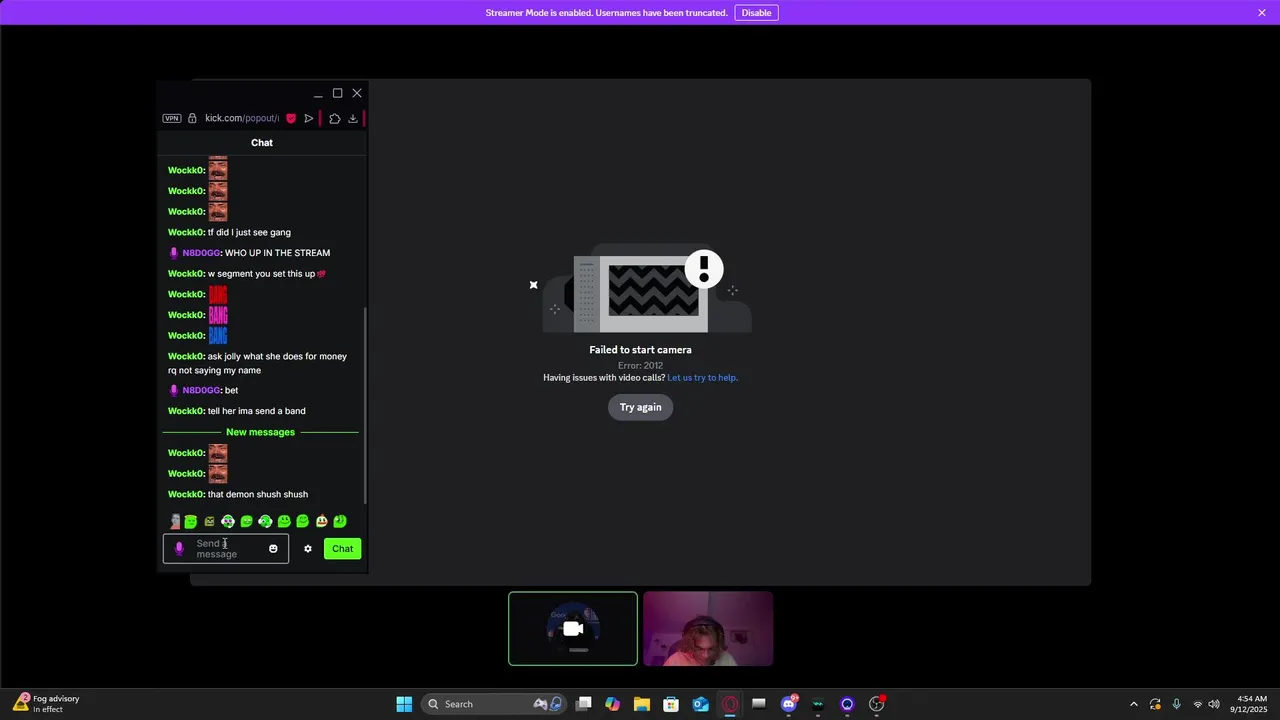1280x720 pixels.
Task: Open Discord from the taskbar
Action: tap(789, 704)
